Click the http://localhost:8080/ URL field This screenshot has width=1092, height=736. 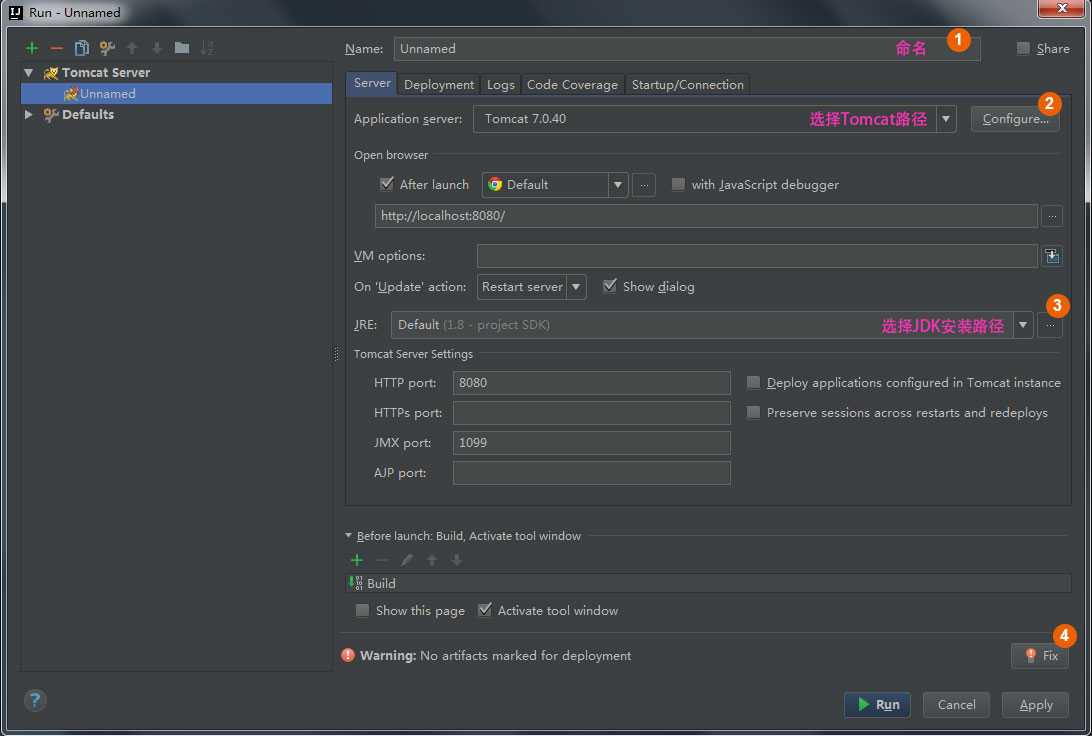pos(706,216)
